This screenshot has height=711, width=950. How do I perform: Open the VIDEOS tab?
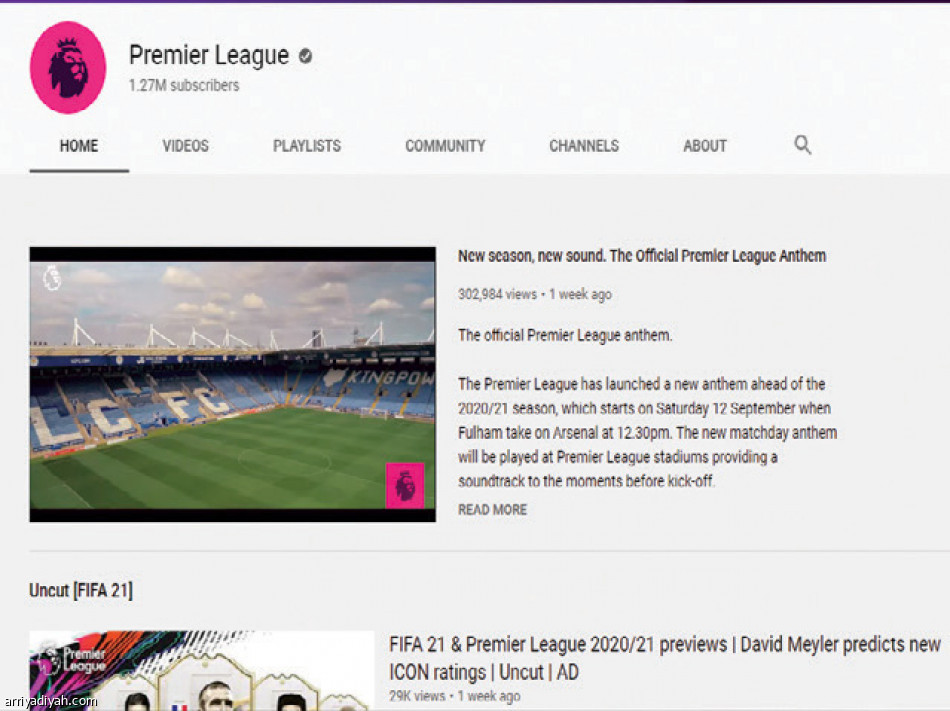(x=186, y=146)
